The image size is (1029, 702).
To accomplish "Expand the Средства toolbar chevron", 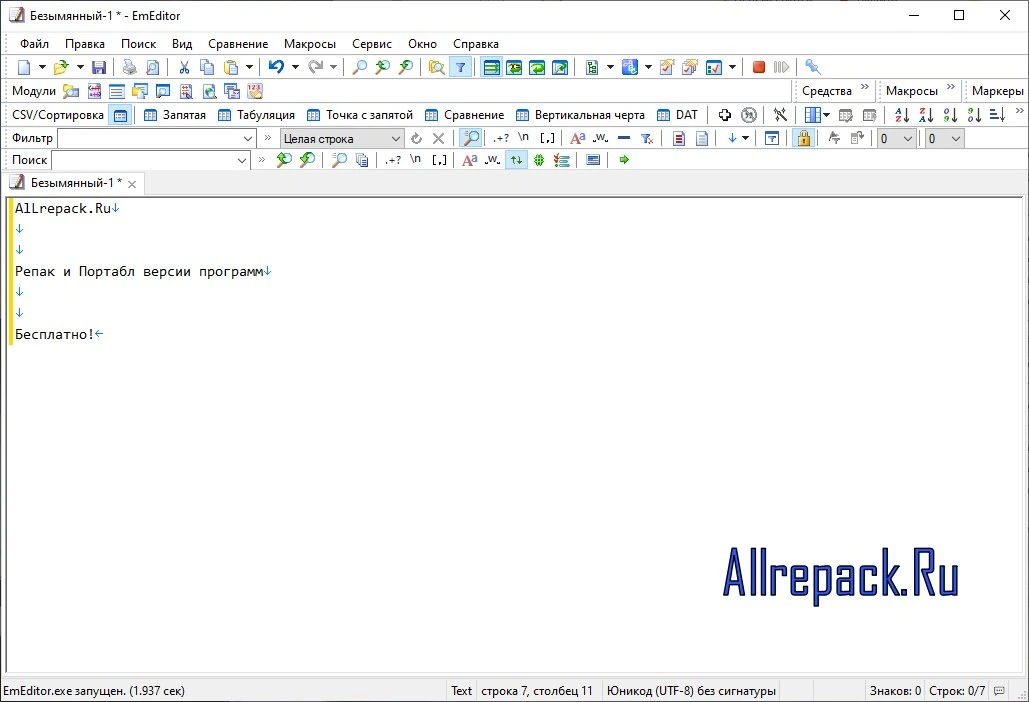I will pyautogui.click(x=864, y=87).
